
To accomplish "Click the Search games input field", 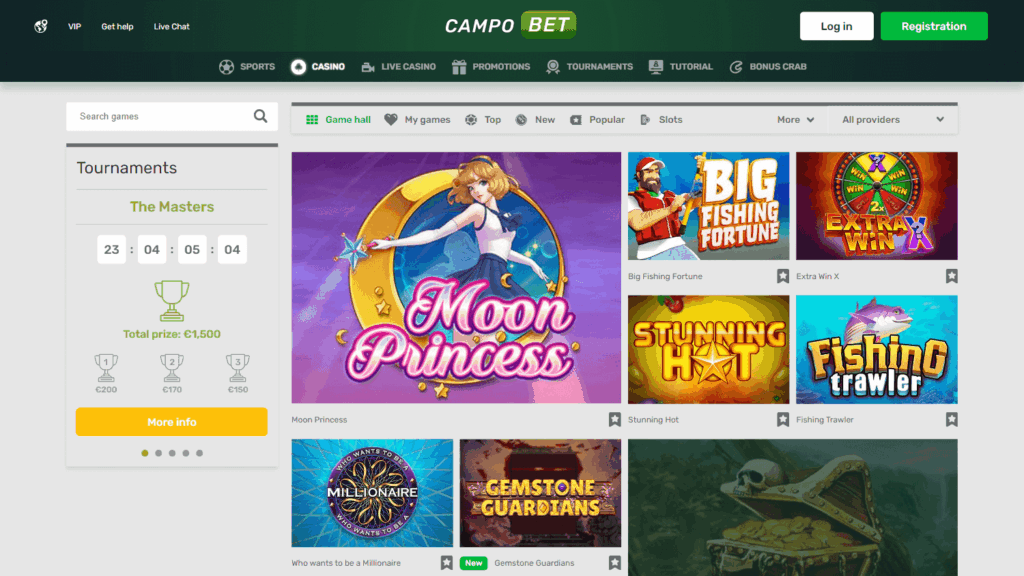I will [160, 116].
